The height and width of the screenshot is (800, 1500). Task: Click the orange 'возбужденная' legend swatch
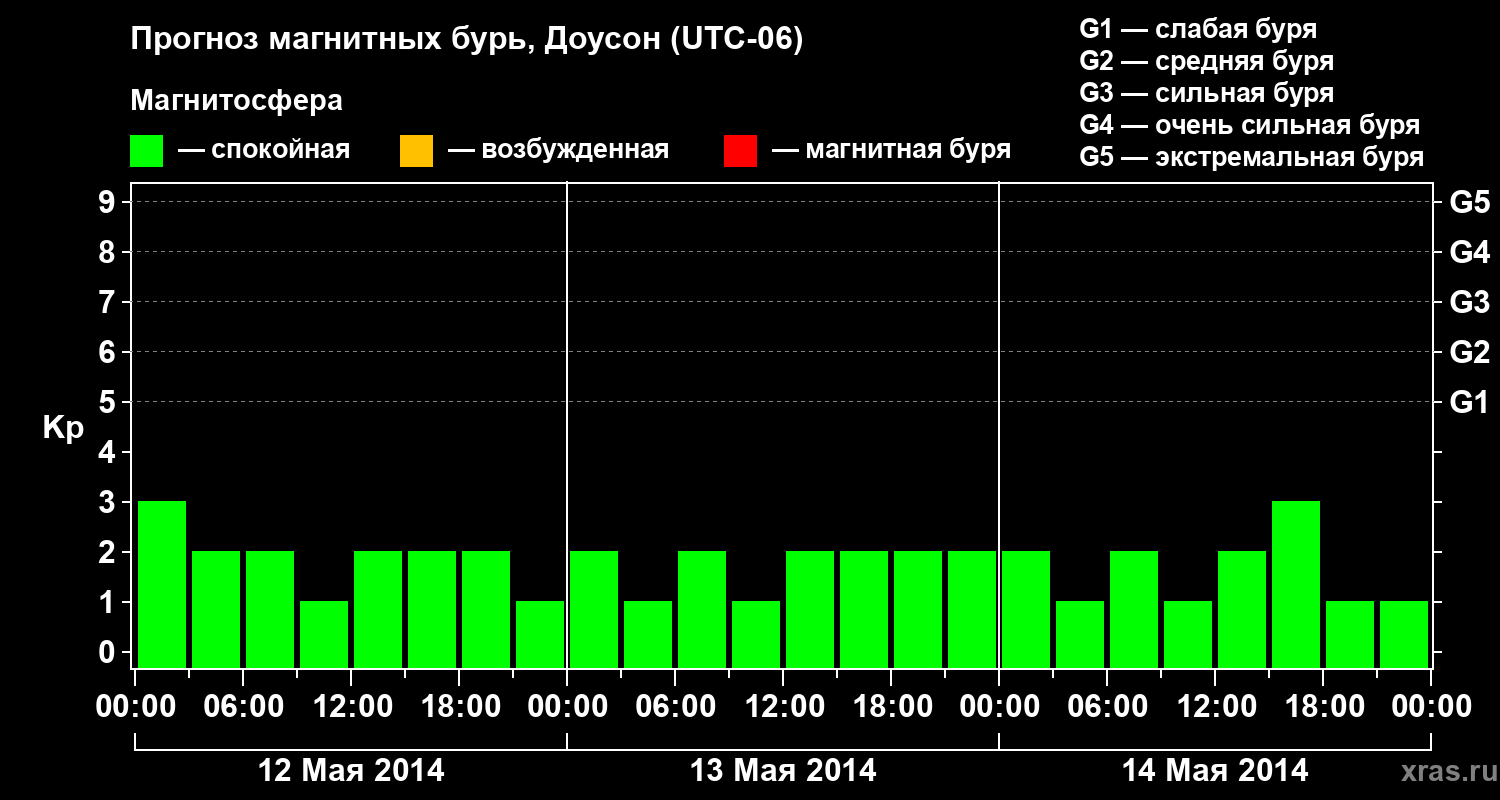pyautogui.click(x=416, y=151)
